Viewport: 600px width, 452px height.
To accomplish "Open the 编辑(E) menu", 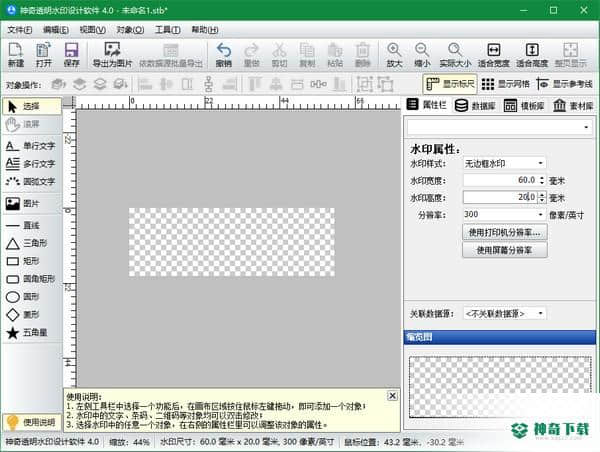I will (x=56, y=30).
